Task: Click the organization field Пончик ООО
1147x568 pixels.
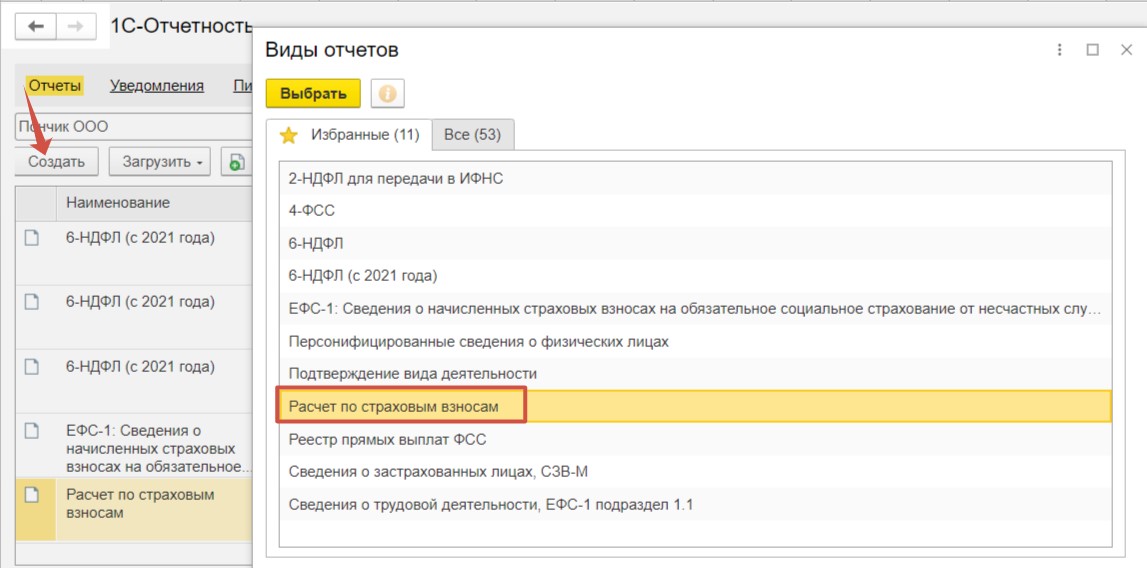Action: pyautogui.click(x=133, y=127)
